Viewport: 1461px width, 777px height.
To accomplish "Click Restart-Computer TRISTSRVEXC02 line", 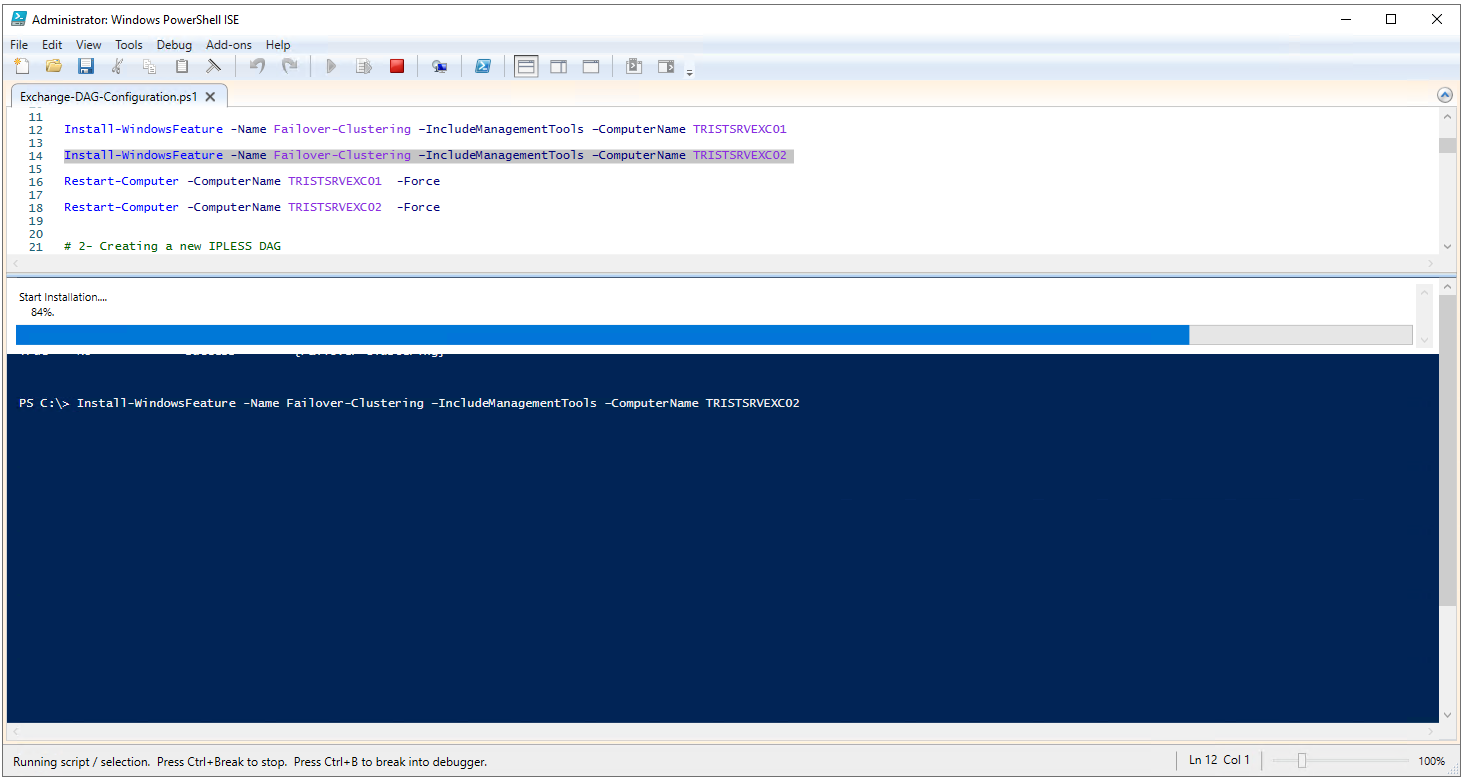I will [252, 207].
